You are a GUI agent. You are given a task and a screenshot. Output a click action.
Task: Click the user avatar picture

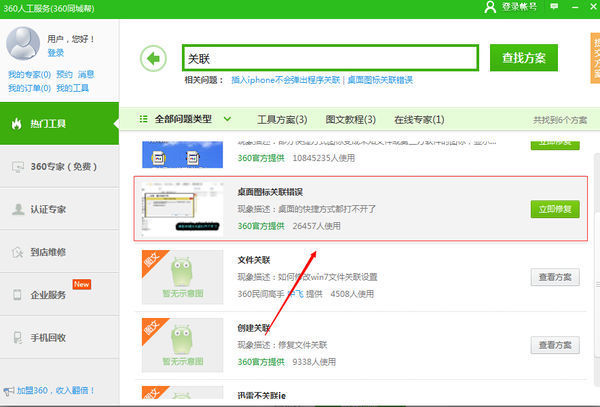point(23,42)
